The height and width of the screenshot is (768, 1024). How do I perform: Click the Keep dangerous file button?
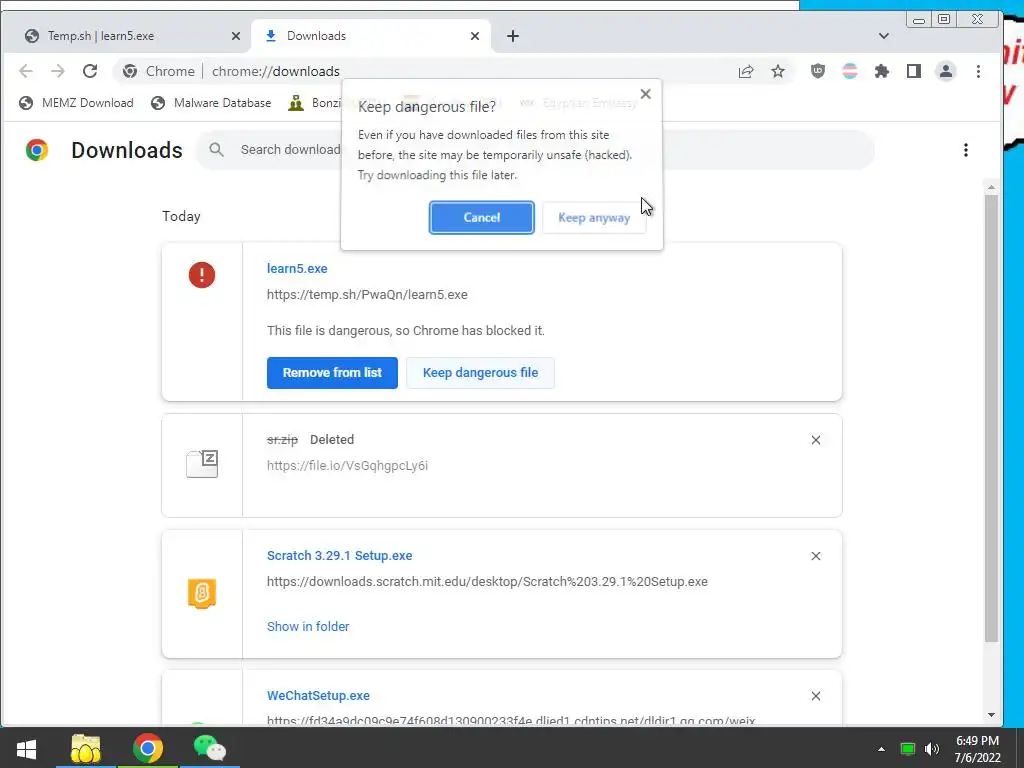tap(480, 372)
